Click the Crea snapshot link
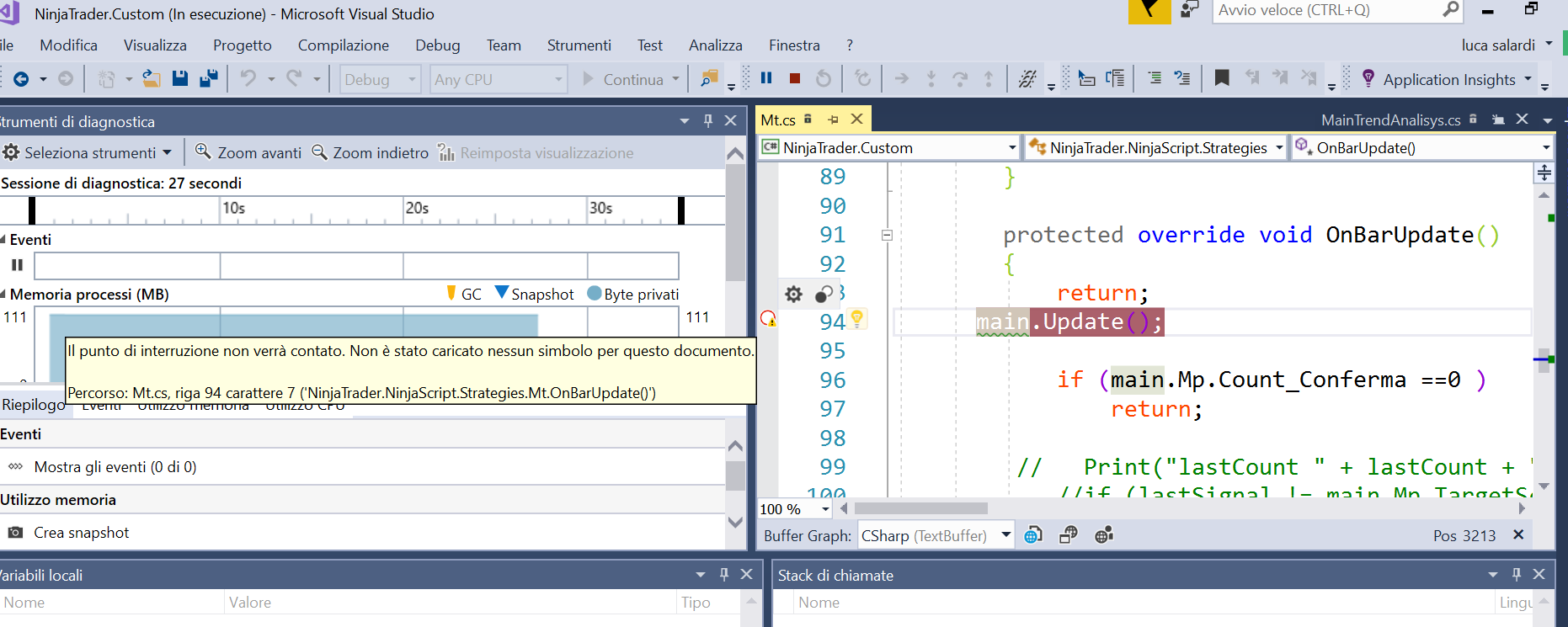Viewport: 1568px width, 627px height. pos(82,533)
